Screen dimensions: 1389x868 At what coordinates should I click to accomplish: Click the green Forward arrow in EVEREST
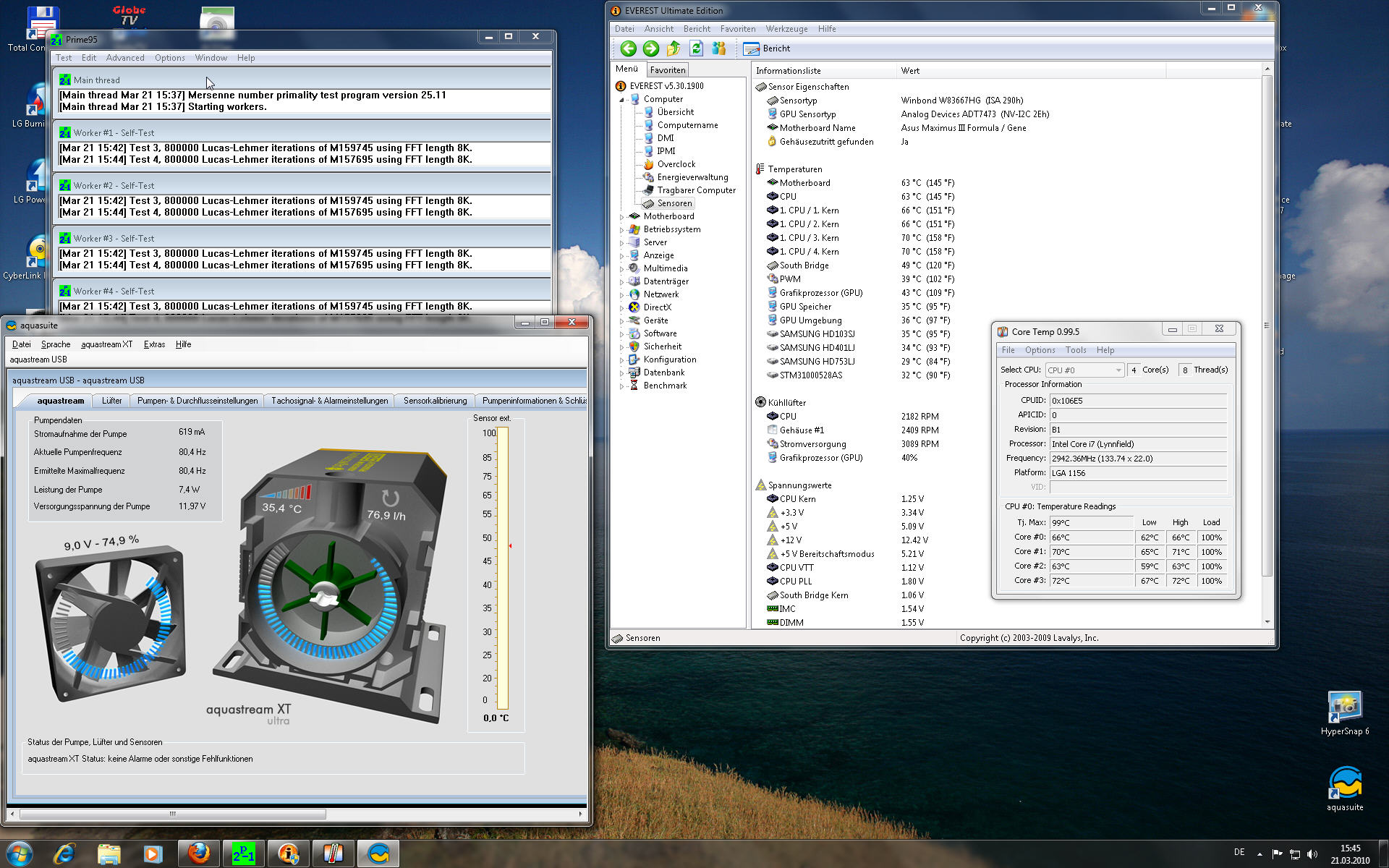(650, 48)
